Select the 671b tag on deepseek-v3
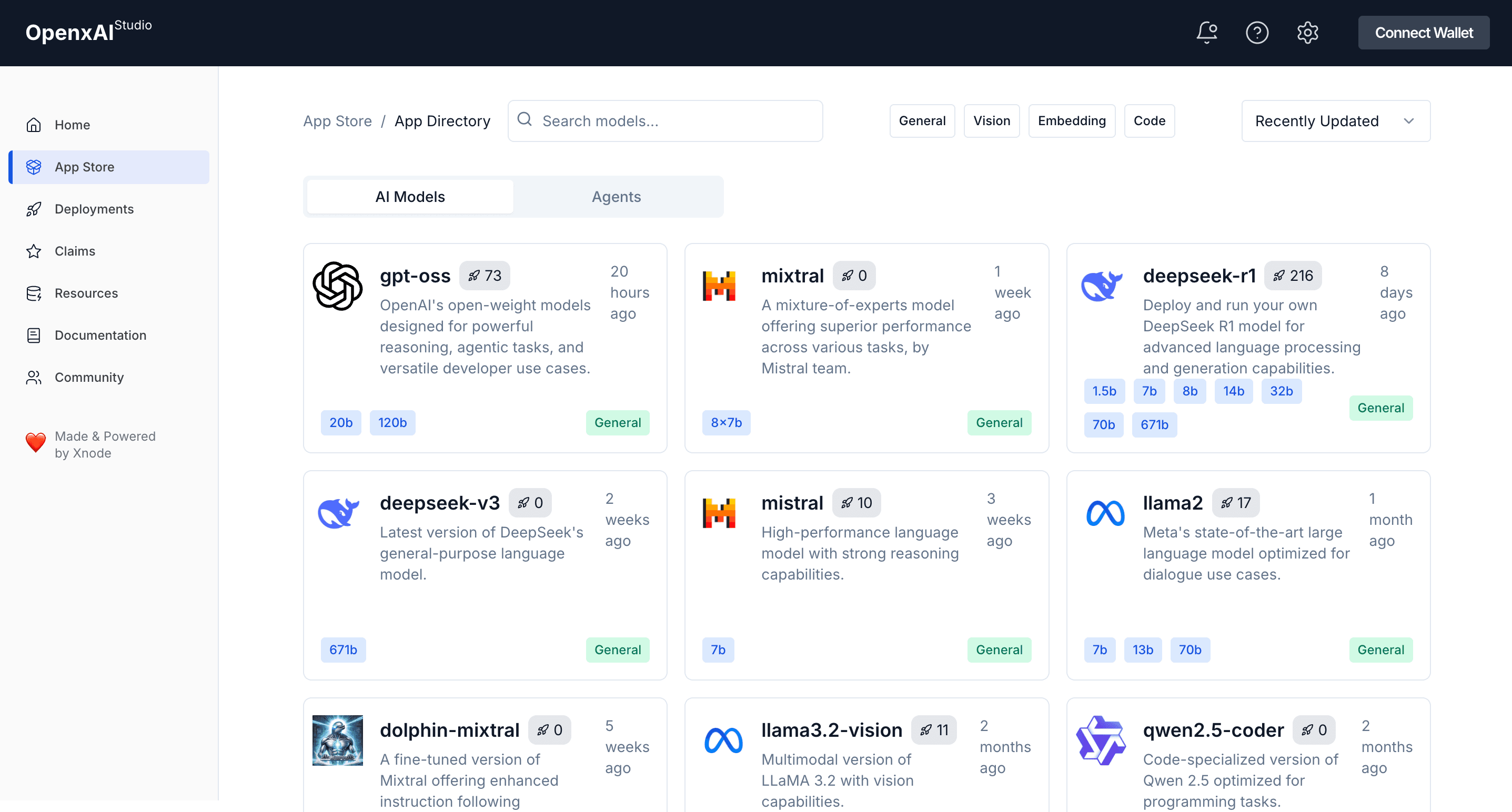This screenshot has width=1512, height=812. pyautogui.click(x=343, y=650)
